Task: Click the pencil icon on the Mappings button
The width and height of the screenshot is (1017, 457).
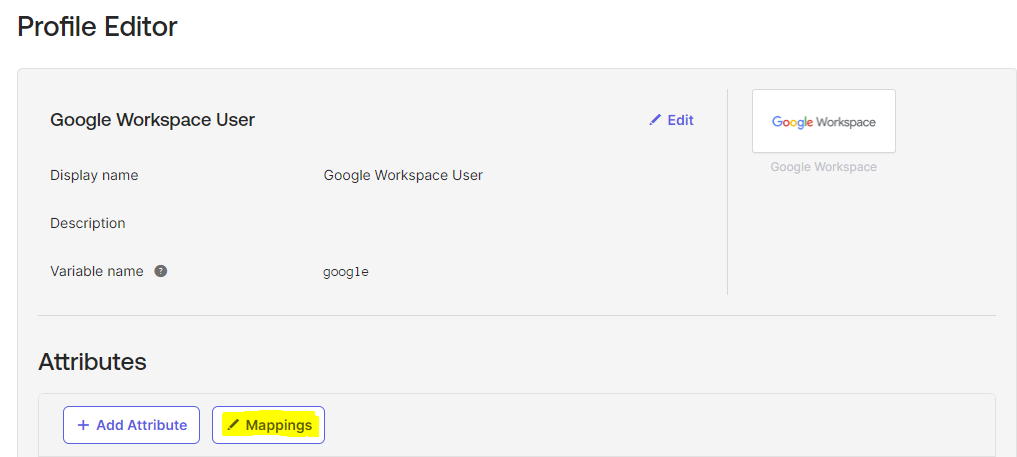Action: click(x=233, y=425)
